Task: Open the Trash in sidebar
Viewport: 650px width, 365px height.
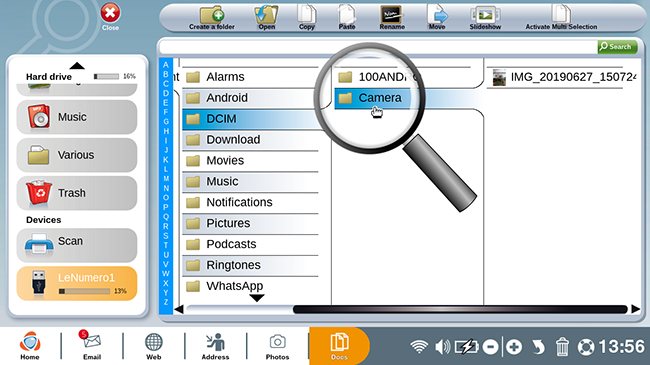Action: click(x=77, y=193)
